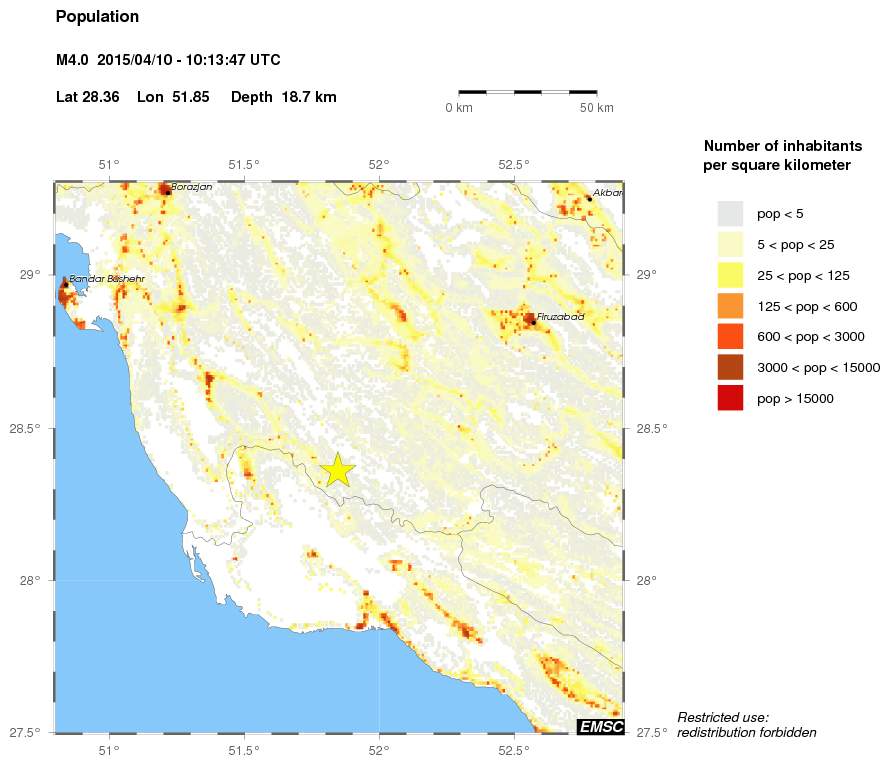Pick the orange 125 < pop < 600 swatch
The height and width of the screenshot is (765, 890).
pos(730,306)
